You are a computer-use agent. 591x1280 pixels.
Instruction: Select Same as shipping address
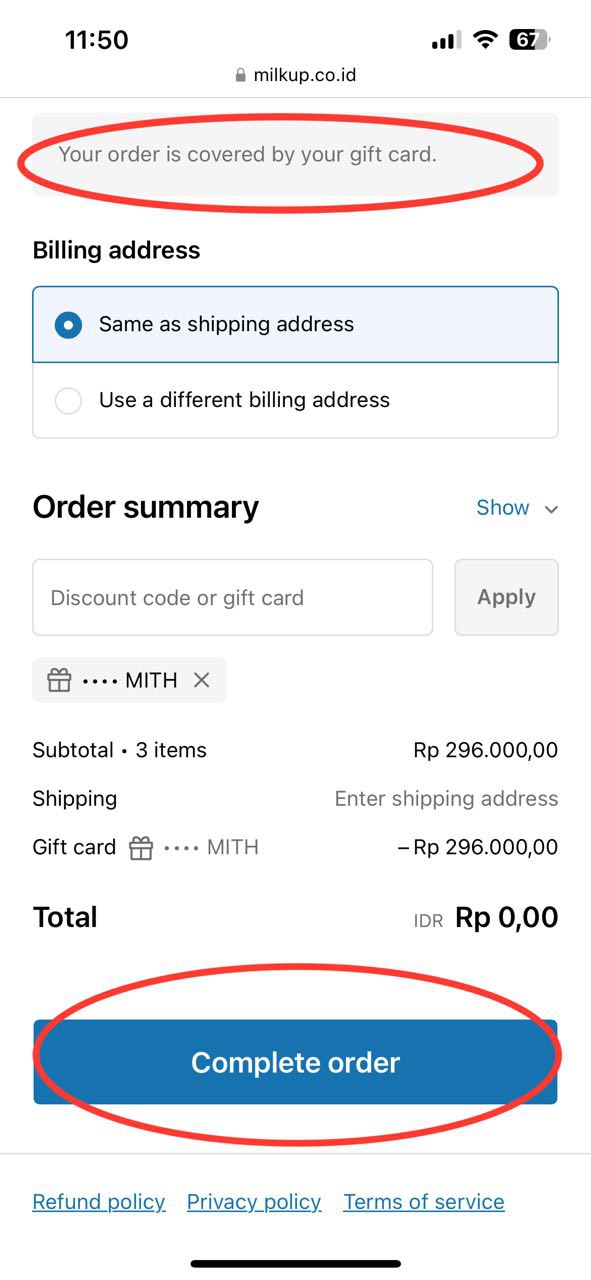point(296,324)
